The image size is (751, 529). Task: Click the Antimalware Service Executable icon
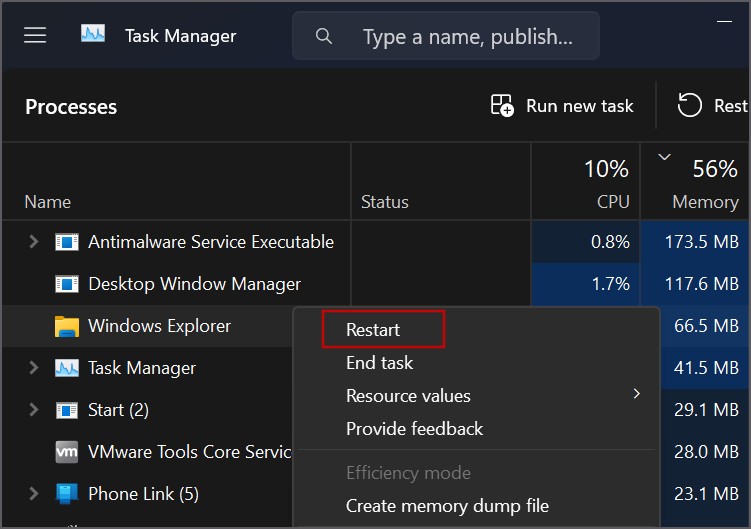[x=67, y=242]
